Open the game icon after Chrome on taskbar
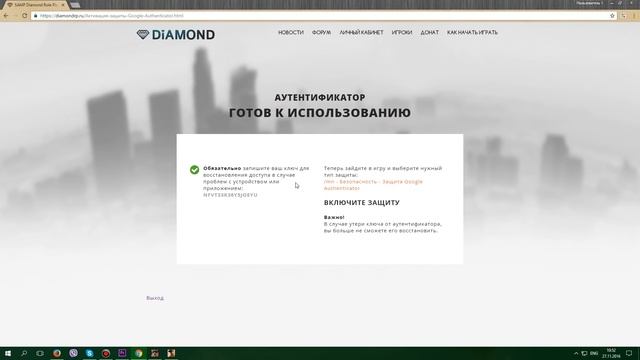This screenshot has width=640, height=360. (x=155, y=353)
